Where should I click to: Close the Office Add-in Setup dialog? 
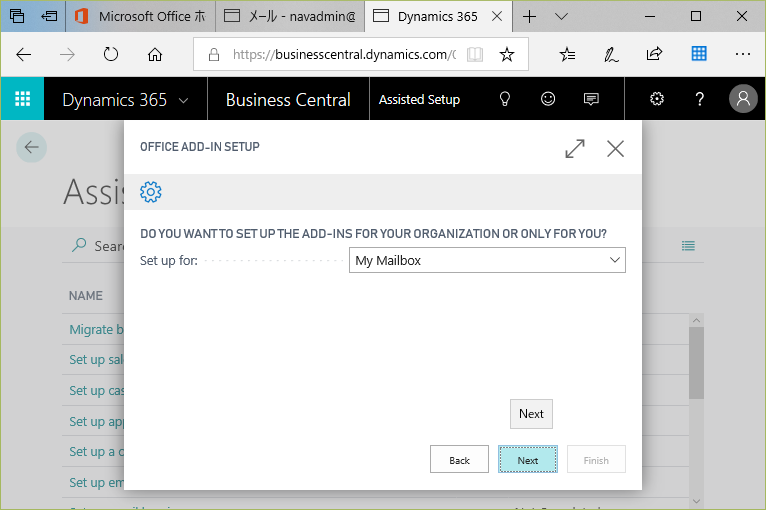[x=616, y=149]
